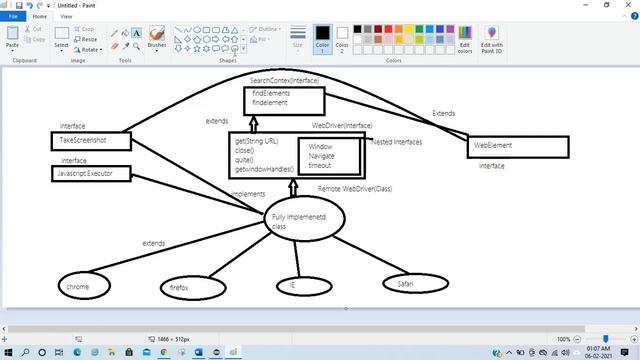Select the Color 1 box

tap(322, 39)
